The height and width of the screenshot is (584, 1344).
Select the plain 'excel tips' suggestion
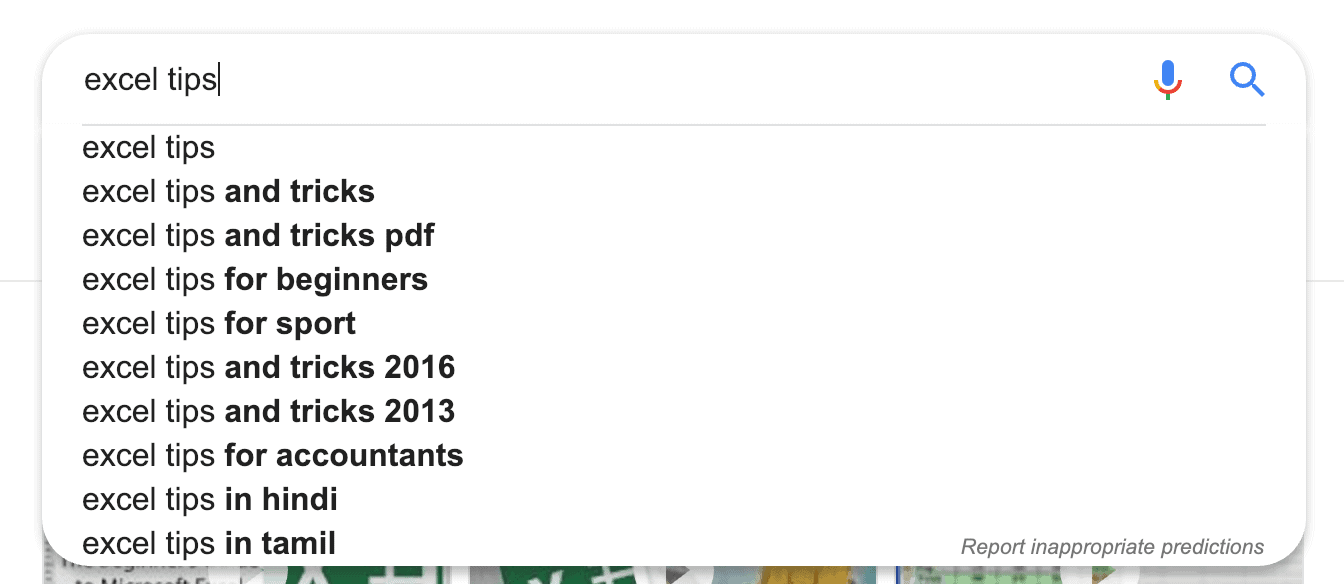tap(149, 148)
